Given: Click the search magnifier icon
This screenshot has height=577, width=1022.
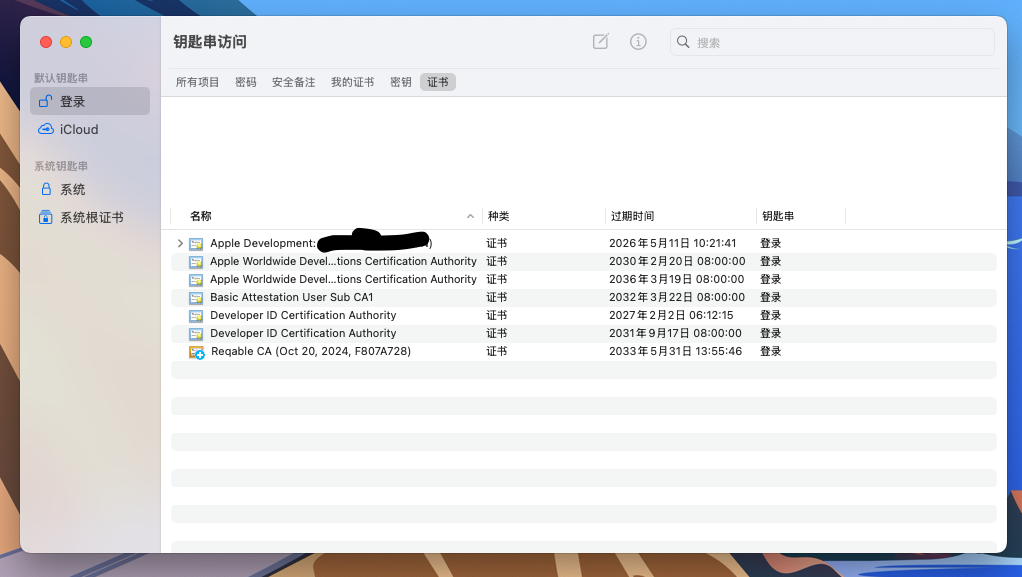Looking at the screenshot, I should (682, 42).
